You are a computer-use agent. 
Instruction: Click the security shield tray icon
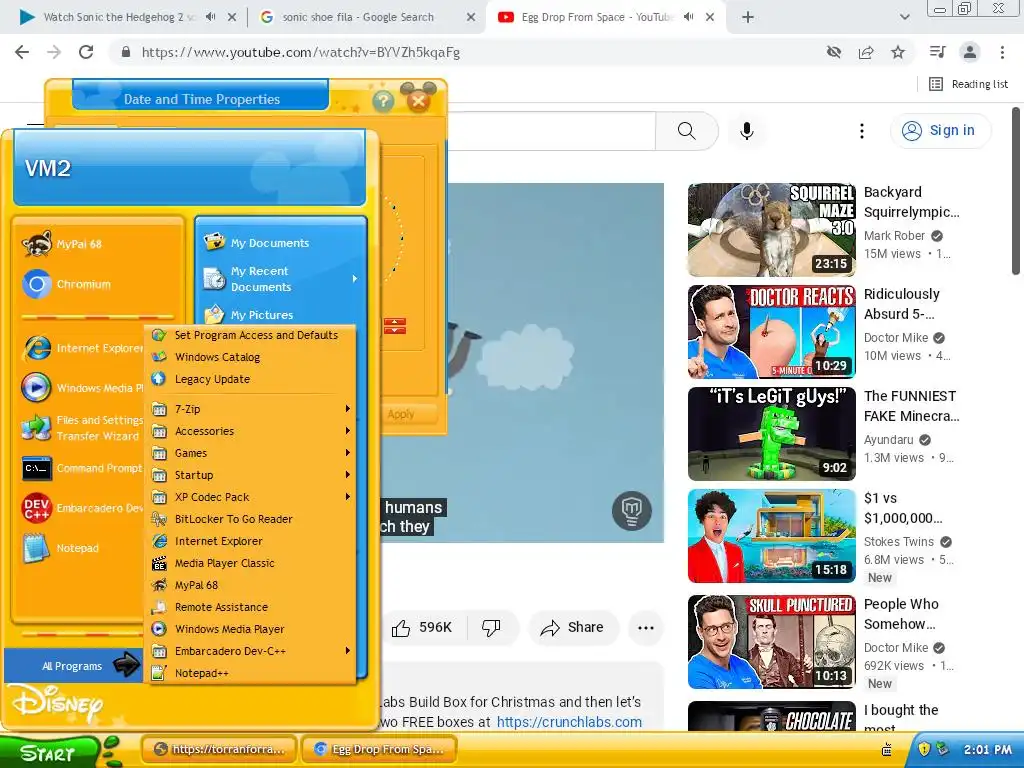click(x=925, y=749)
